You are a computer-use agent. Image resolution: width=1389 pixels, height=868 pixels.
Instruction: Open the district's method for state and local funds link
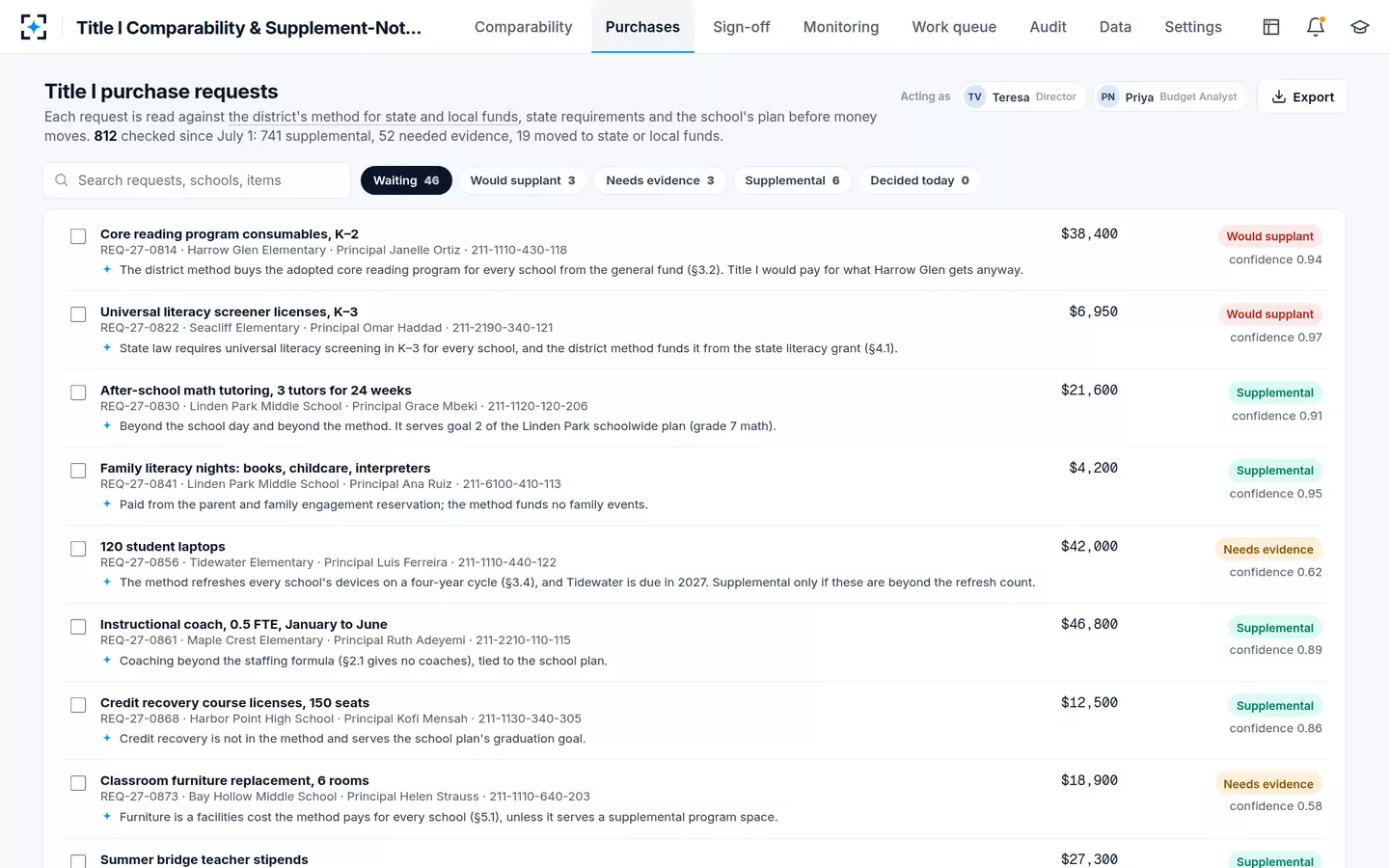tap(373, 117)
